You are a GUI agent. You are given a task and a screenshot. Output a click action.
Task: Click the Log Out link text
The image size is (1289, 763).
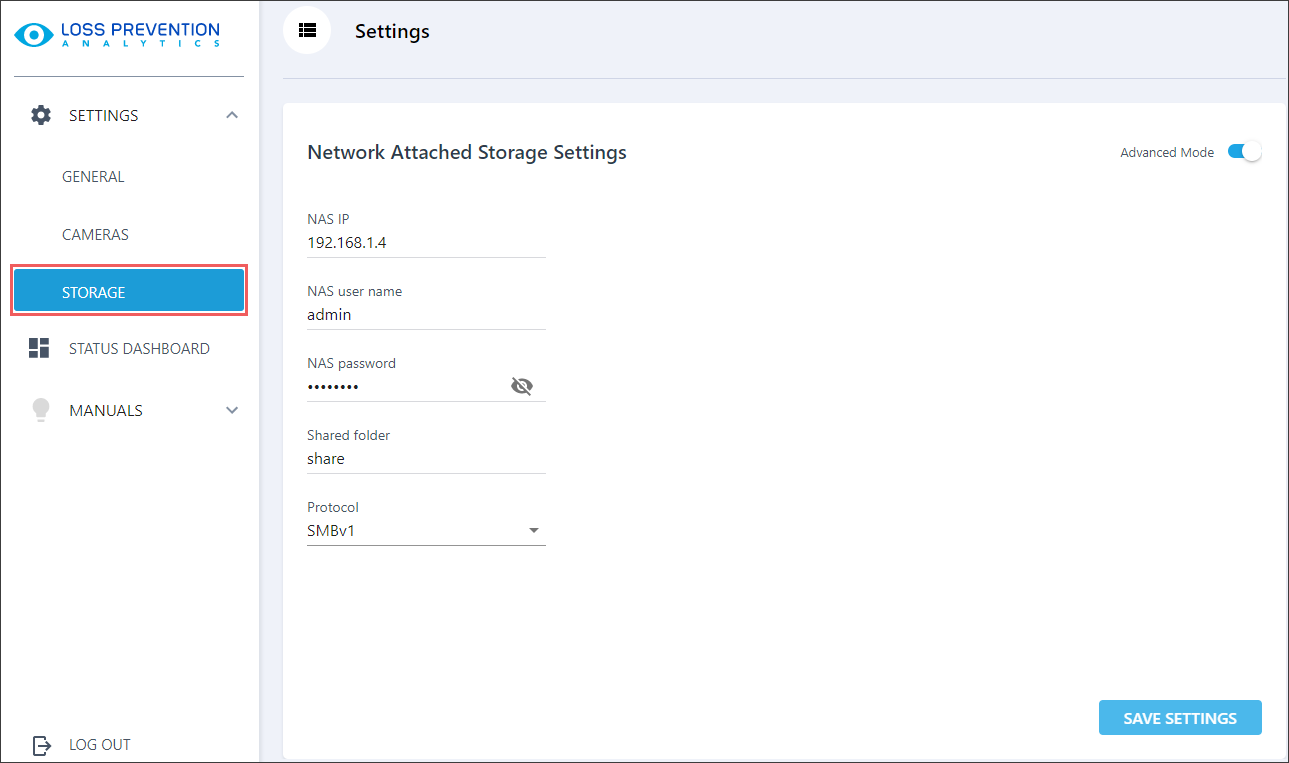(100, 745)
